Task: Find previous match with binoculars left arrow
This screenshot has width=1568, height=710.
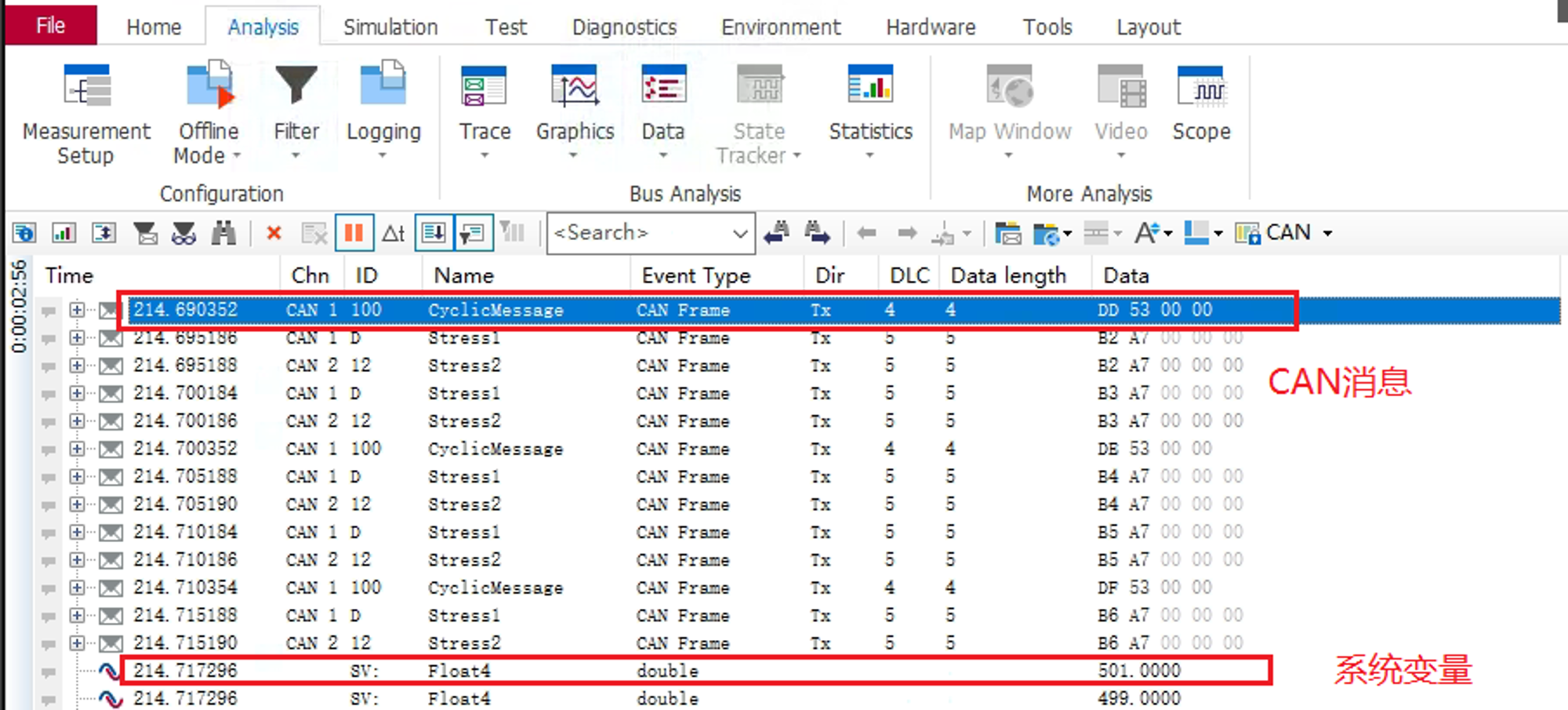Action: [776, 233]
